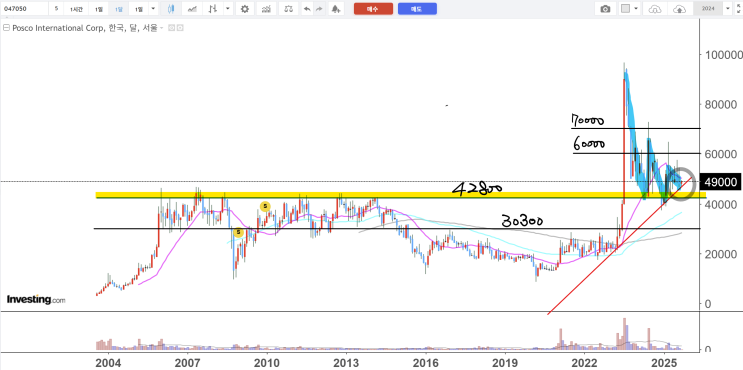Click the 2024 saved chart button
This screenshot has width=743, height=370.
point(707,9)
